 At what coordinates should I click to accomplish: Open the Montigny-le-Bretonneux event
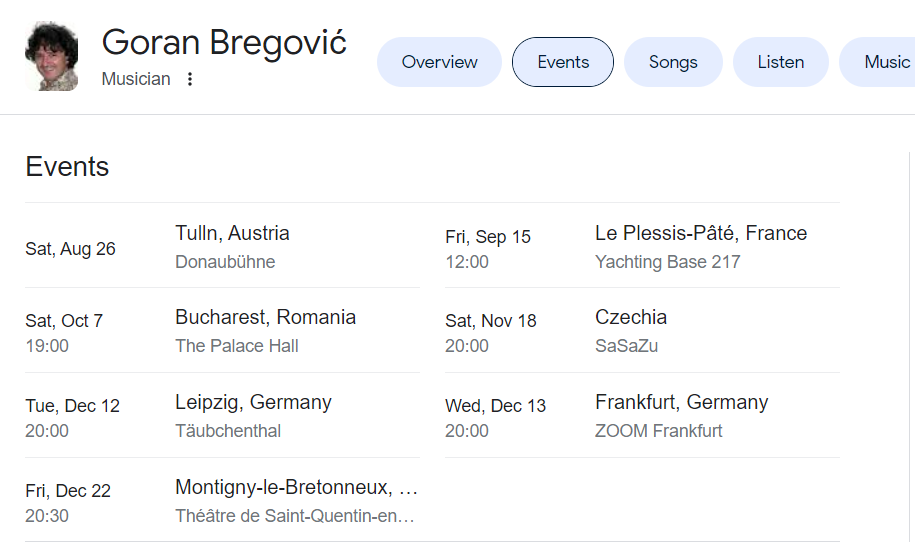(x=222, y=500)
